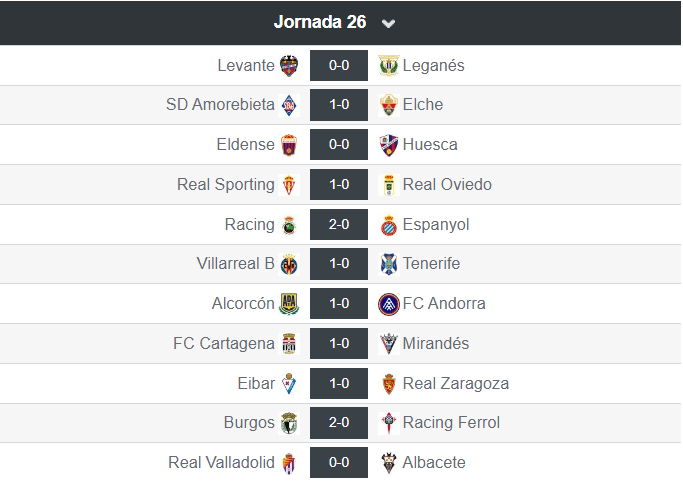The width and height of the screenshot is (683, 481).
Task: Click the Real Oviedo crest icon
Action: 389,185
